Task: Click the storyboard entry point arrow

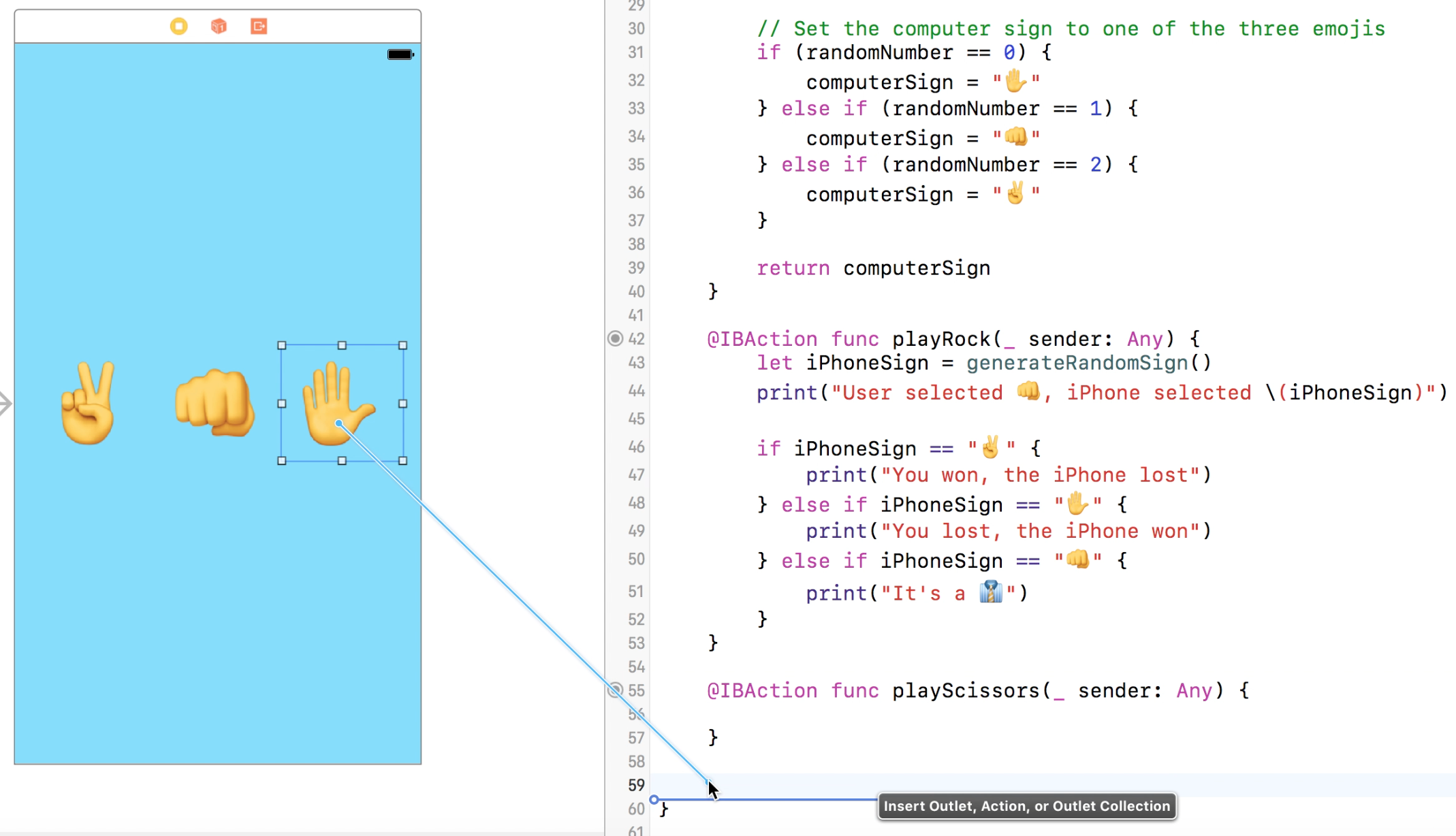Action: pos(5,404)
